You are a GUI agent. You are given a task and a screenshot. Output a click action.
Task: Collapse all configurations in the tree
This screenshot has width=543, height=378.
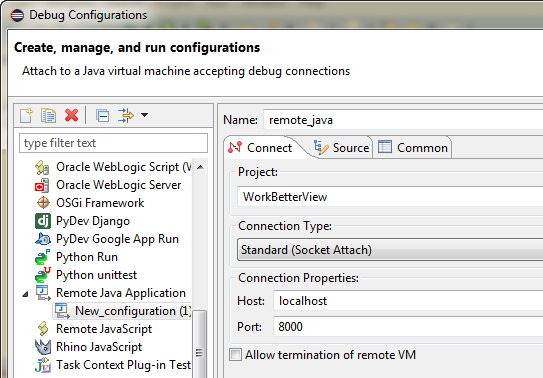pos(103,116)
